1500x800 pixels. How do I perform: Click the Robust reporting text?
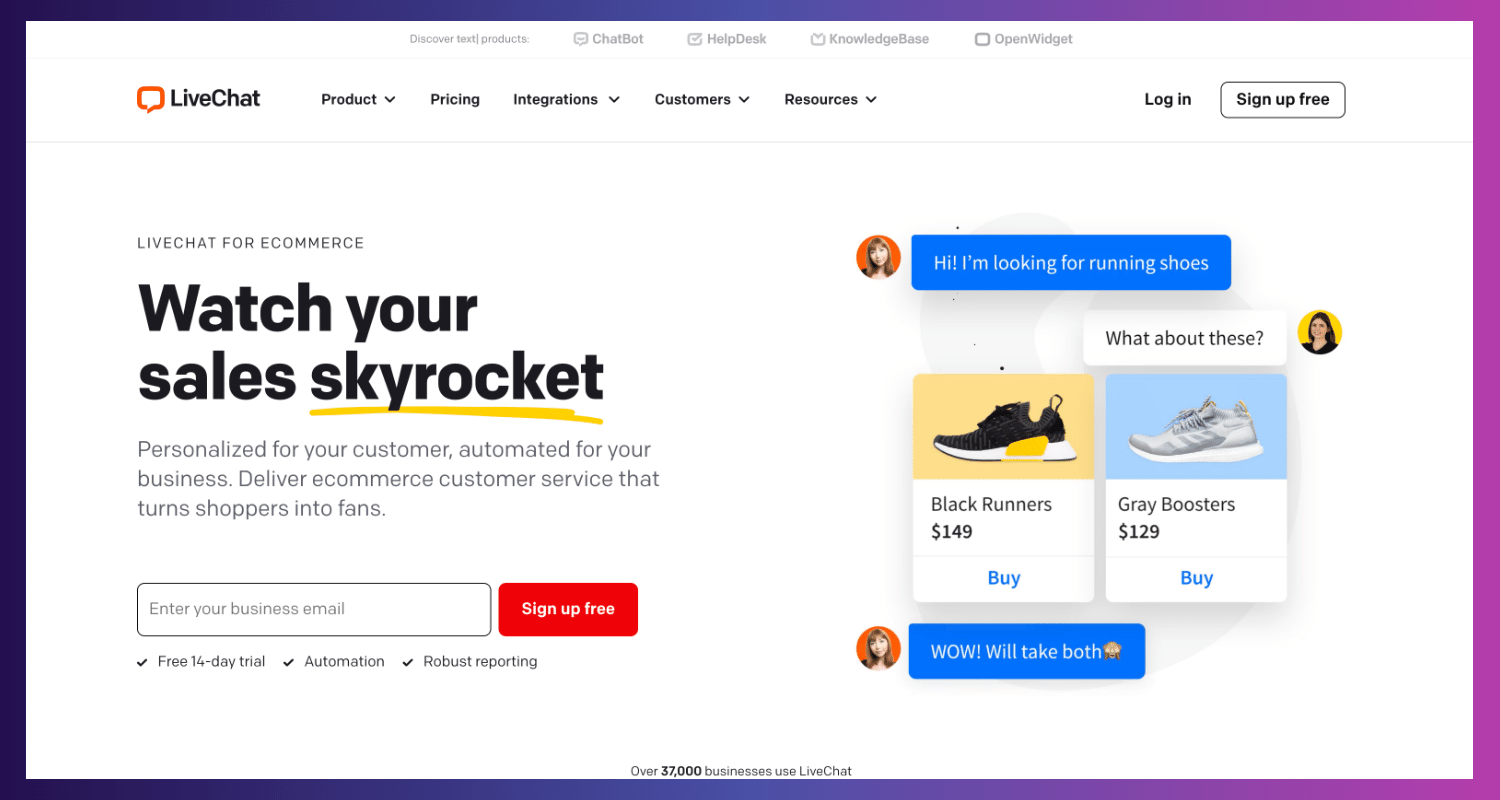480,661
